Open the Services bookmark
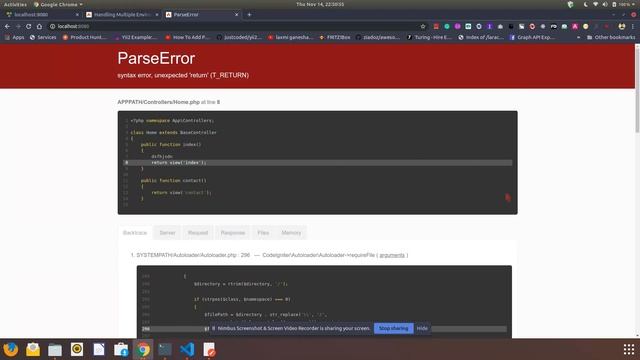This screenshot has width=640, height=360. pos(43,37)
